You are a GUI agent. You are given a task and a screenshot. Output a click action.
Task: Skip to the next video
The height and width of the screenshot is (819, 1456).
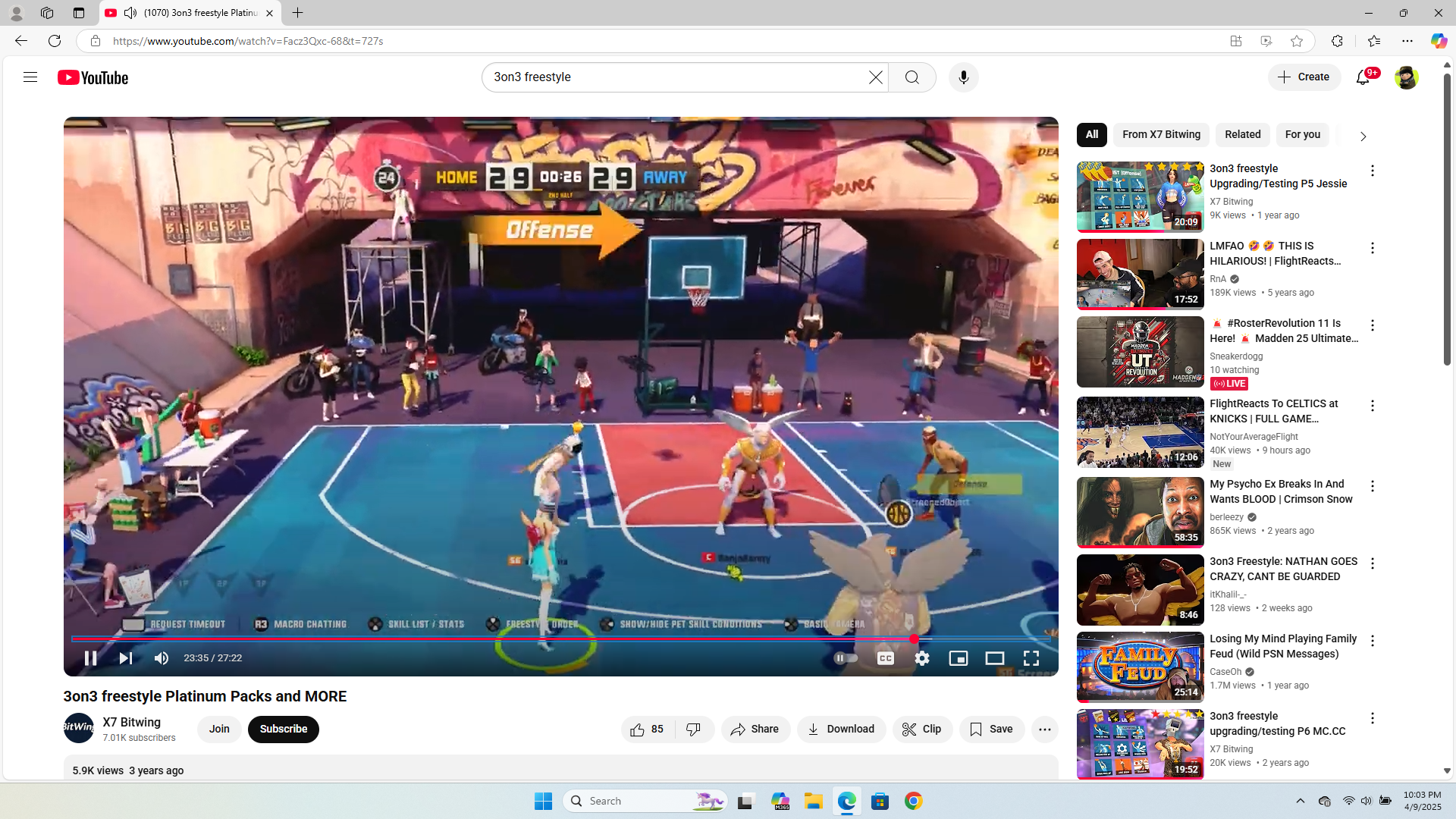[126, 658]
